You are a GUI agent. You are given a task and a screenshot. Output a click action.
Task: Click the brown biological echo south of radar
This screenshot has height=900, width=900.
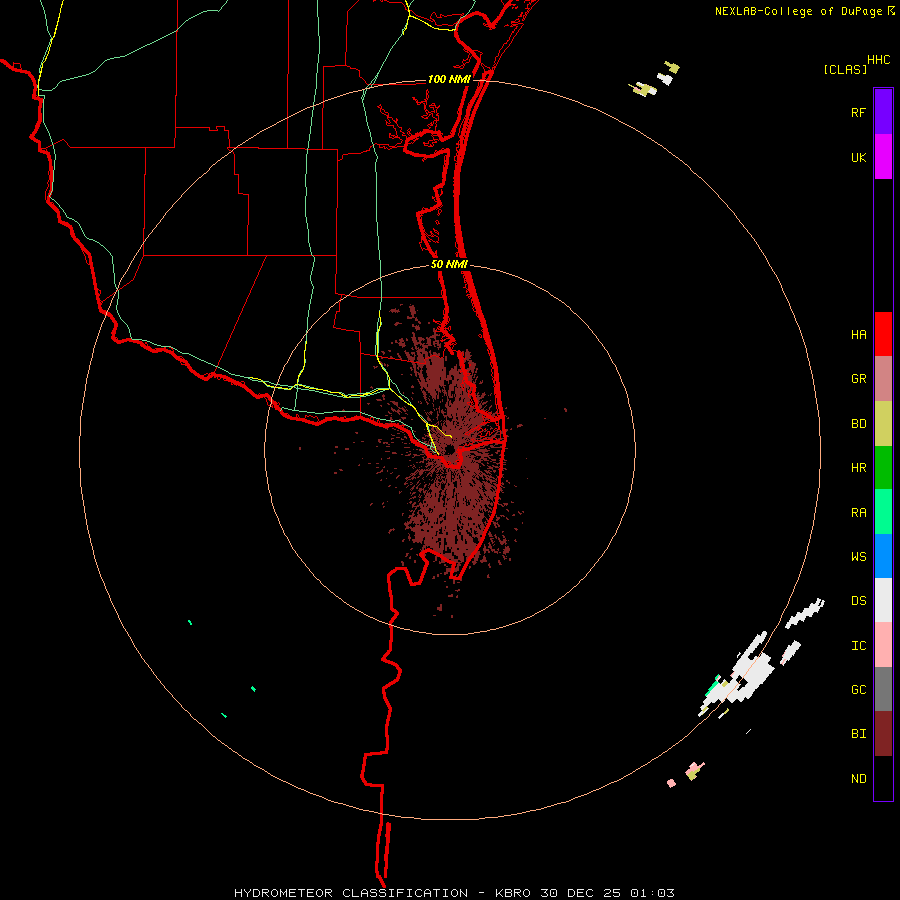tap(451, 511)
